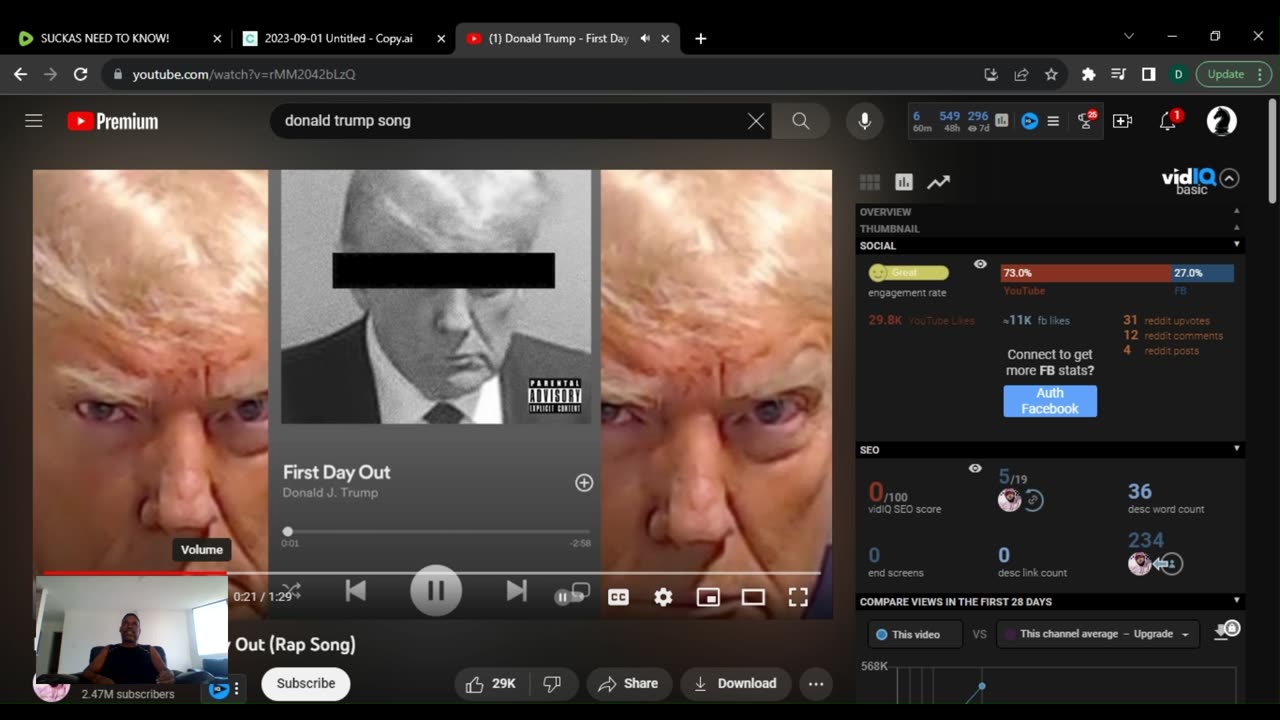Click locked export download icon in compare section
This screenshot has width=1280, height=720.
[1226, 630]
